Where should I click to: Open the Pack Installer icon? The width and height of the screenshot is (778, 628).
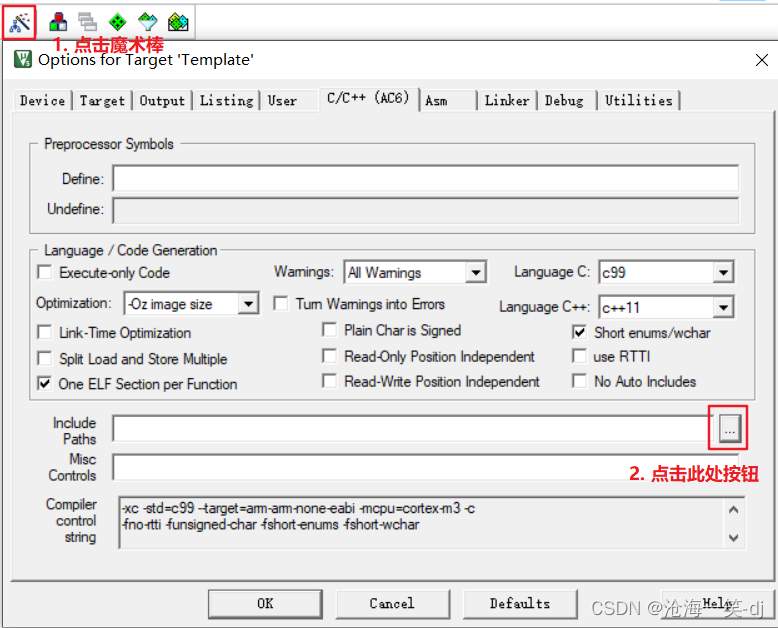[x=178, y=22]
